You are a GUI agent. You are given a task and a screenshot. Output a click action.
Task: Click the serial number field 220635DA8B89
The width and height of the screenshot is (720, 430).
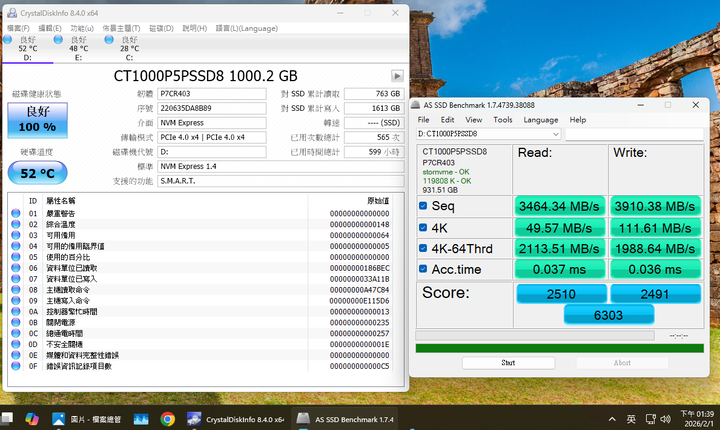point(212,108)
